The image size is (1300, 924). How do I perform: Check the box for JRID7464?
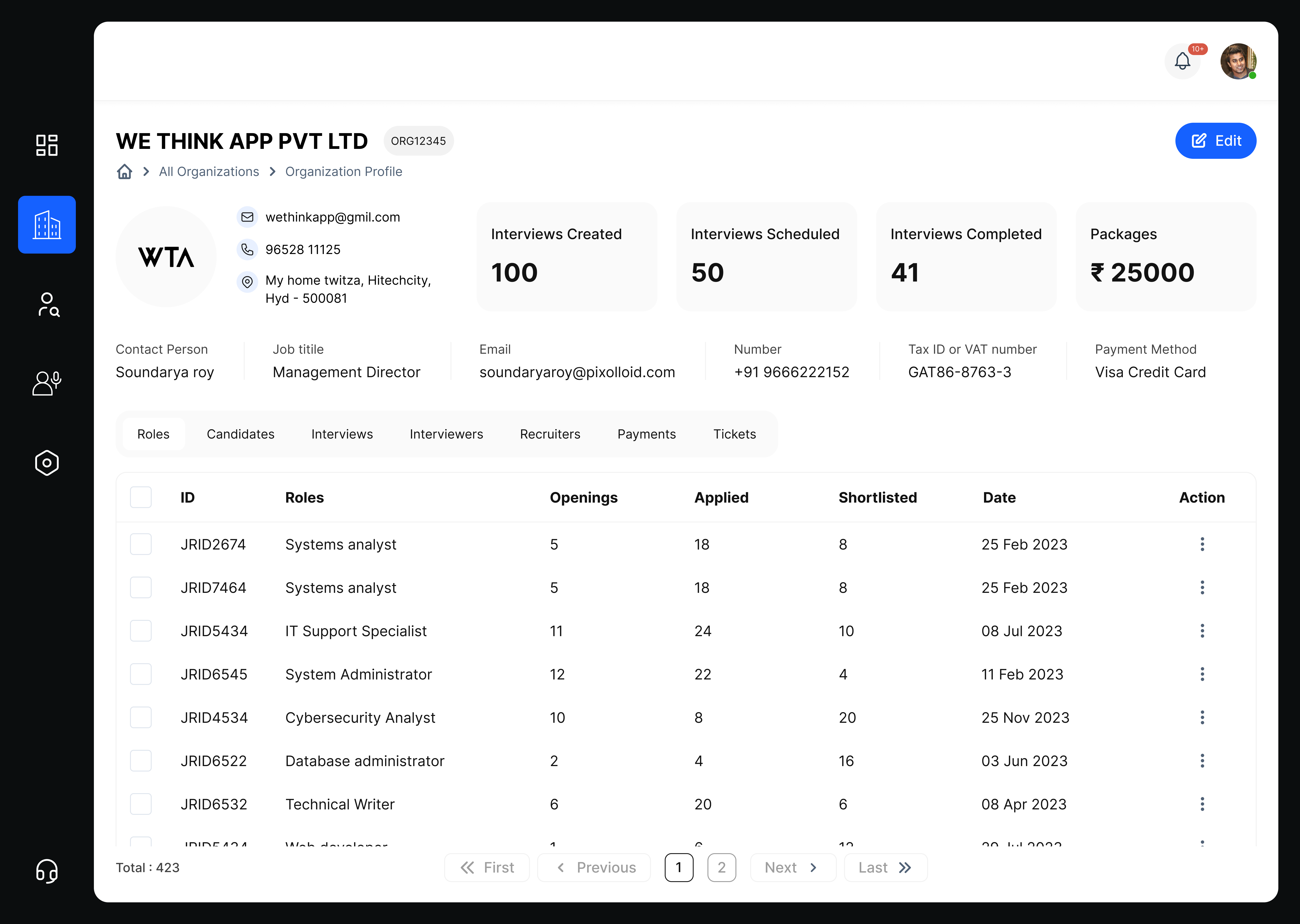141,588
